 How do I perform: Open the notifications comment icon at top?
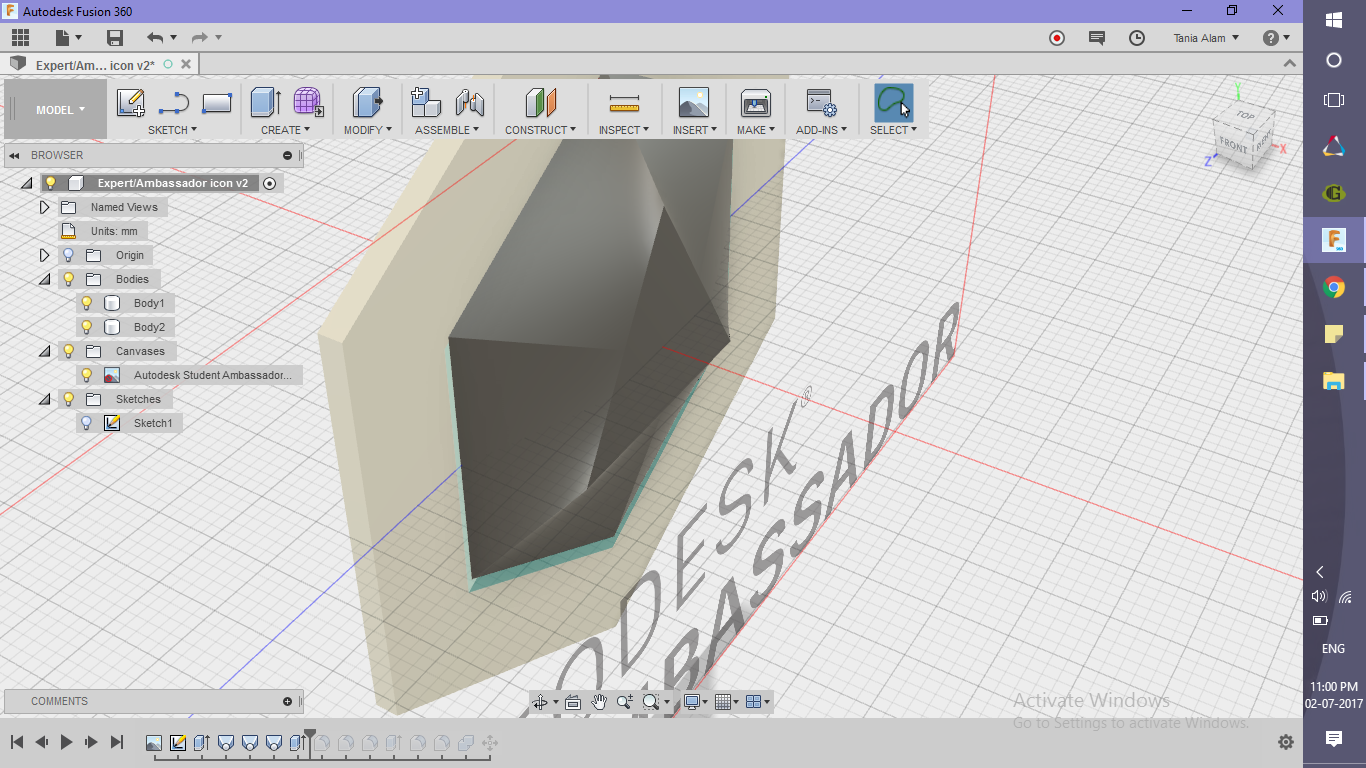click(1097, 38)
